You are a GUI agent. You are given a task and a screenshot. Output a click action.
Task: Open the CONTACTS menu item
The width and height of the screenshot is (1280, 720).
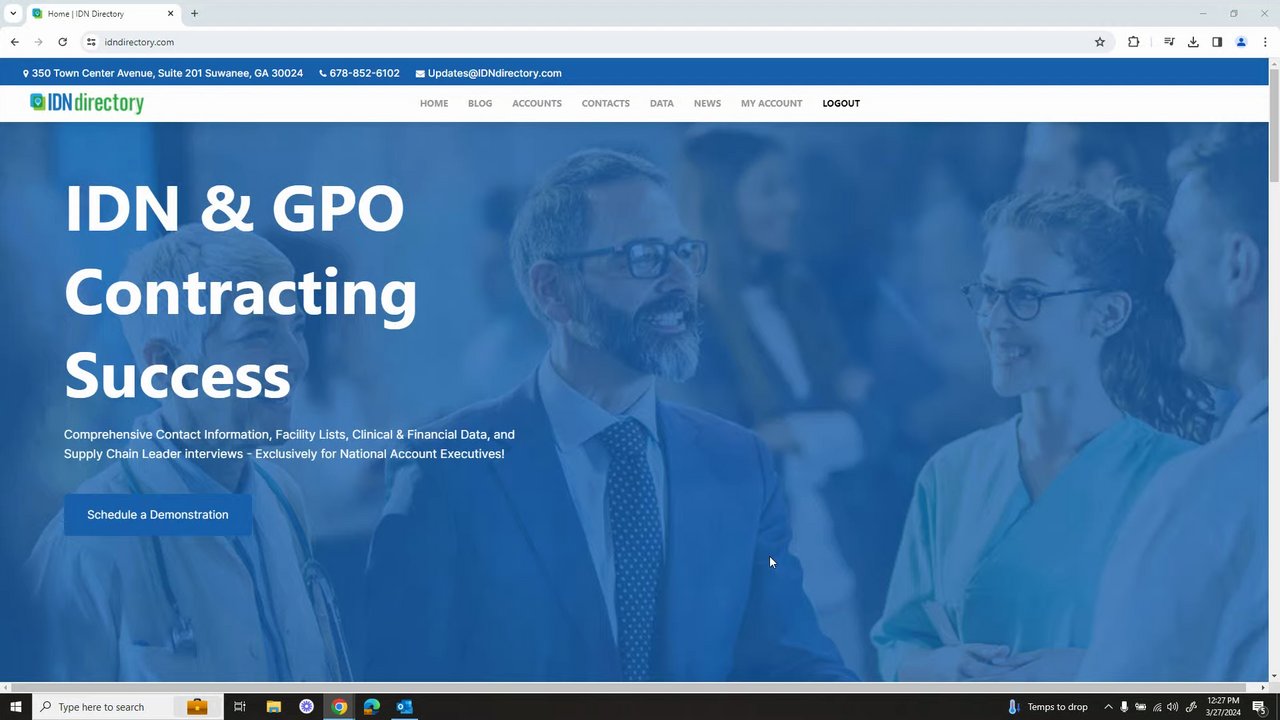[606, 103]
